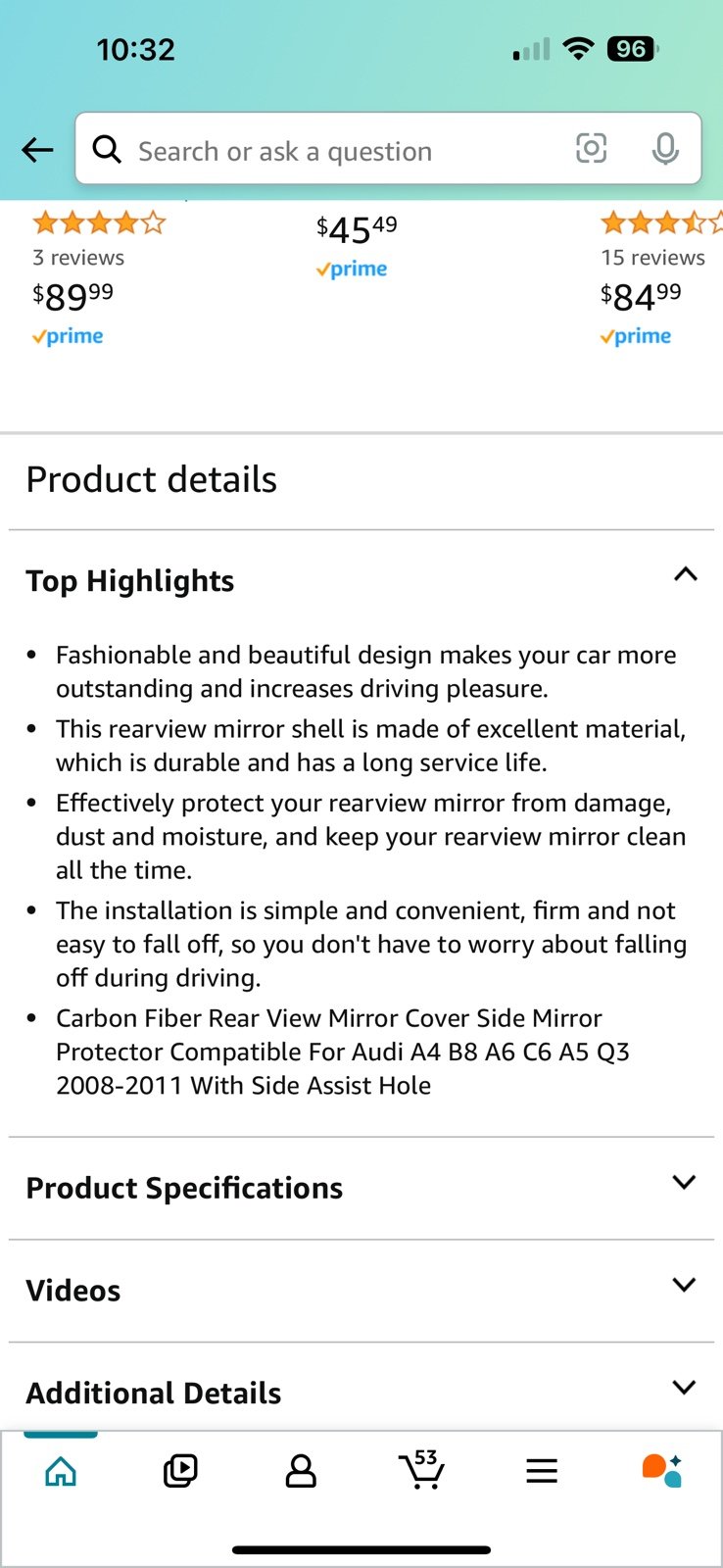The width and height of the screenshot is (723, 1568).
Task: Expand the Videos section
Action: tap(361, 1291)
